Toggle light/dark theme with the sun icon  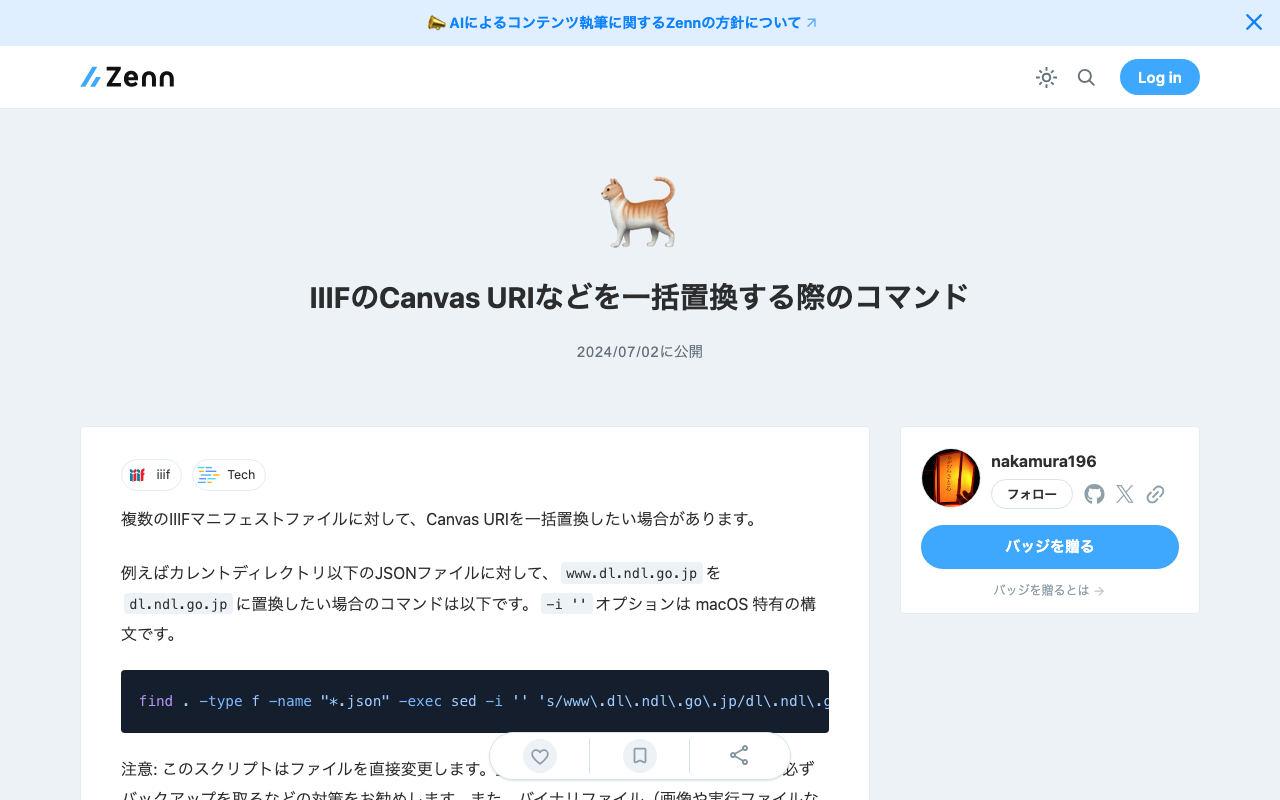point(1046,77)
